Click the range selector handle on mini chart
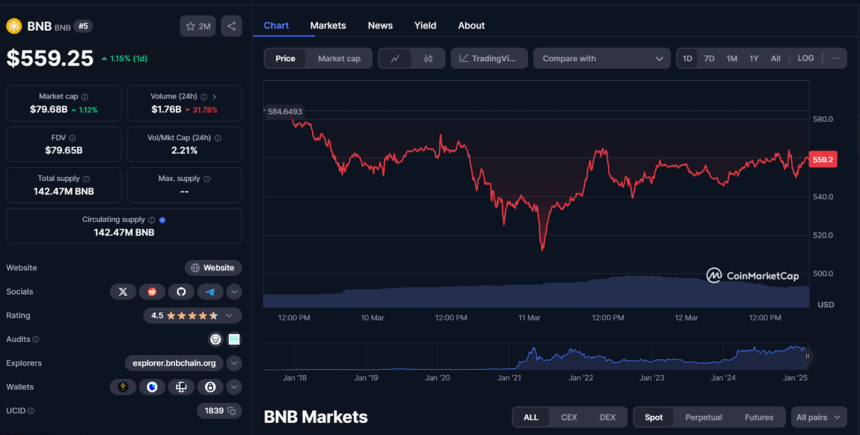This screenshot has height=435, width=860. tap(807, 357)
